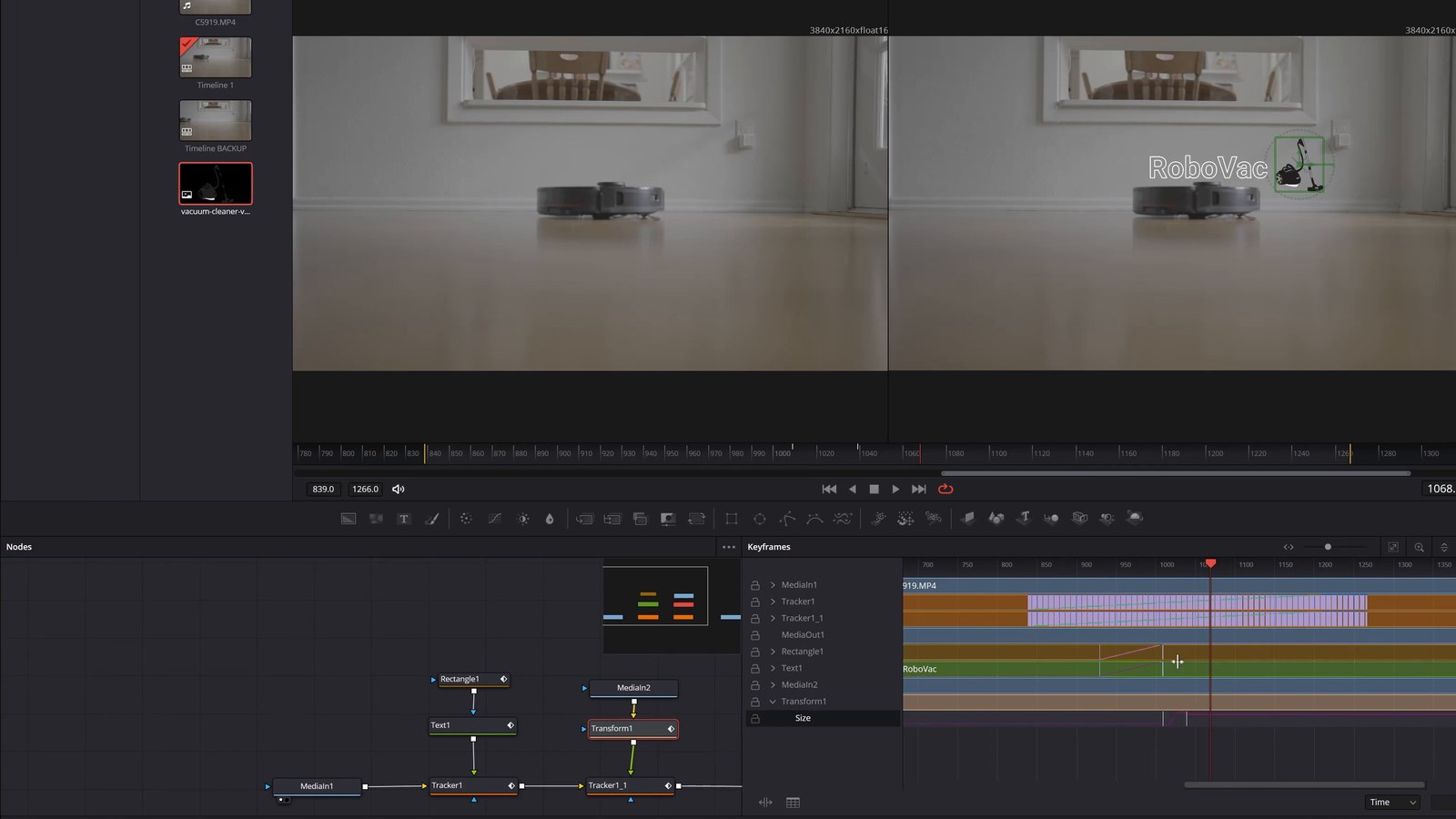
Task: Add an Ellipse mask from the toolbar
Action: tap(760, 519)
